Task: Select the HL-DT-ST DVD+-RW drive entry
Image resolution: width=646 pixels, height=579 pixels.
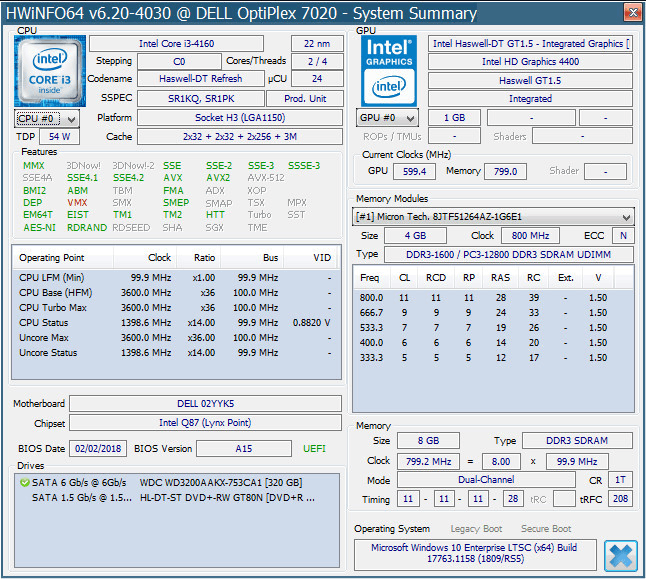Action: click(176, 498)
